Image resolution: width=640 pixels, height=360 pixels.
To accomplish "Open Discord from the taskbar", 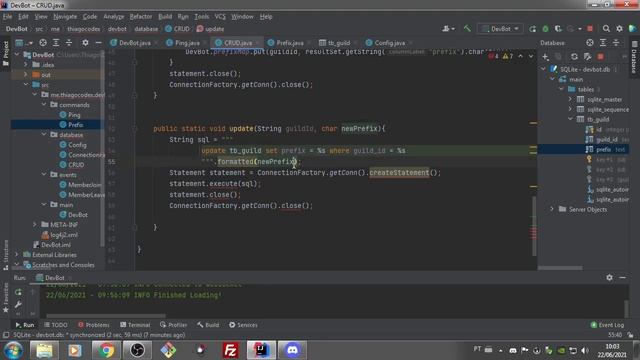I will tap(292, 350).
